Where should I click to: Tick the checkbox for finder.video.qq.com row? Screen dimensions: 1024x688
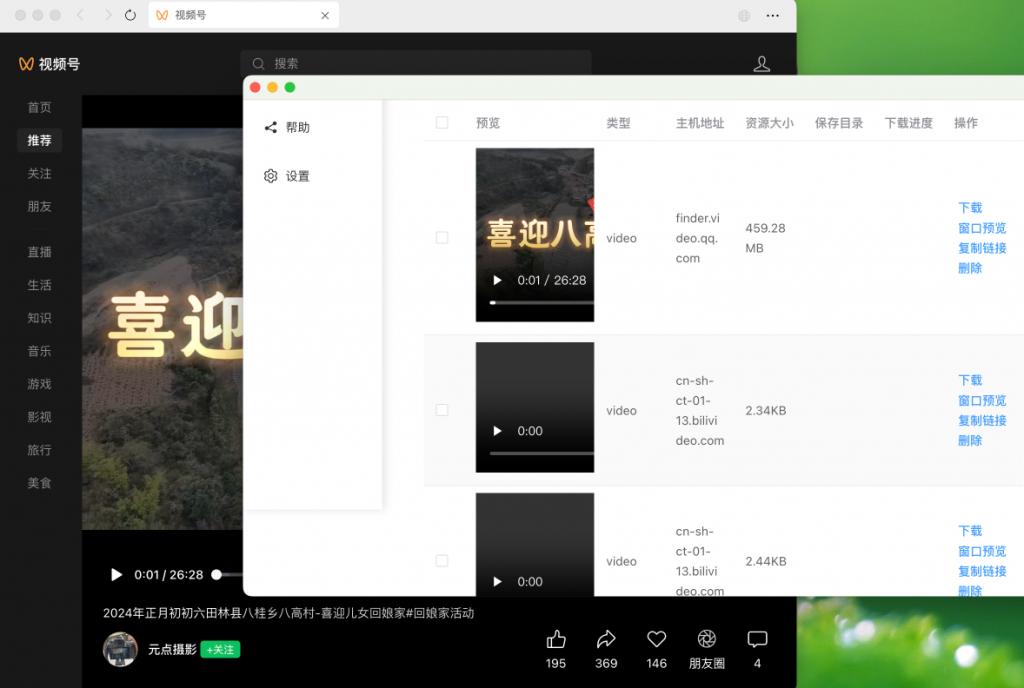442,238
